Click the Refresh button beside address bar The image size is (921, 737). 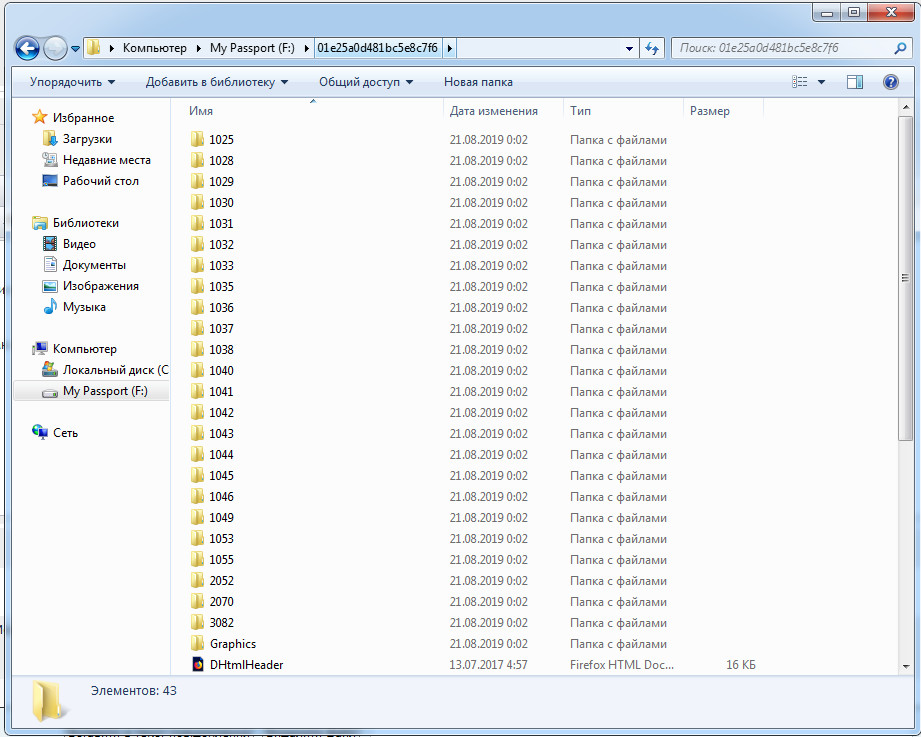(653, 48)
